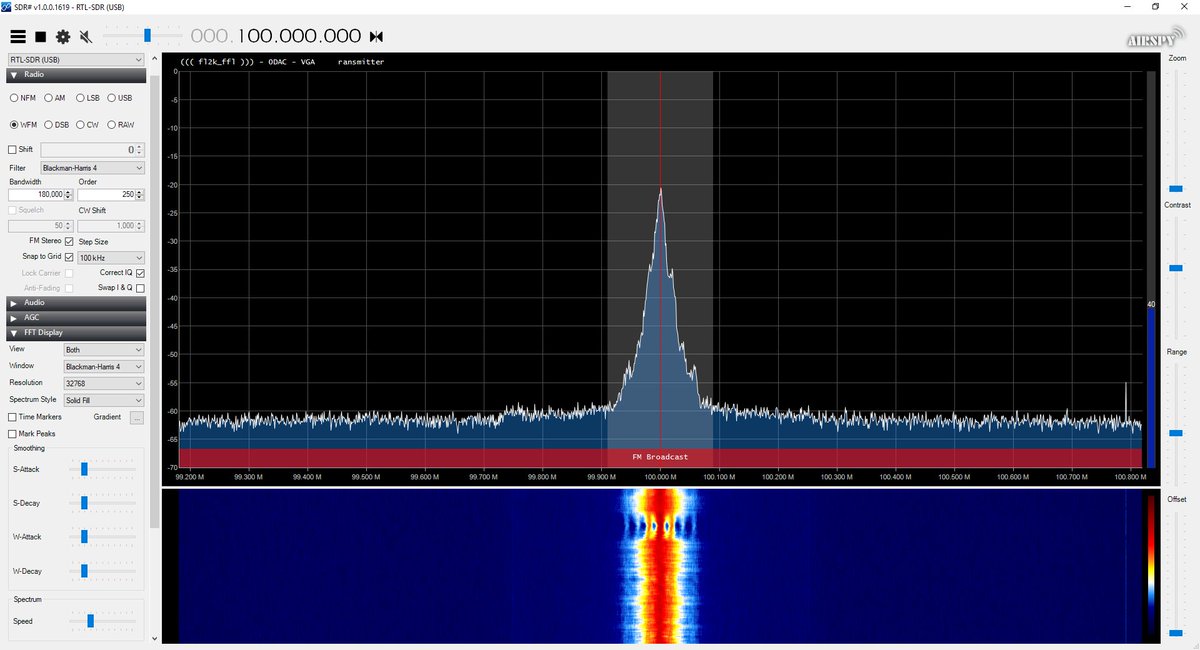Click the Offset slider handle
Viewport: 1200px width, 650px height.
point(1176,632)
